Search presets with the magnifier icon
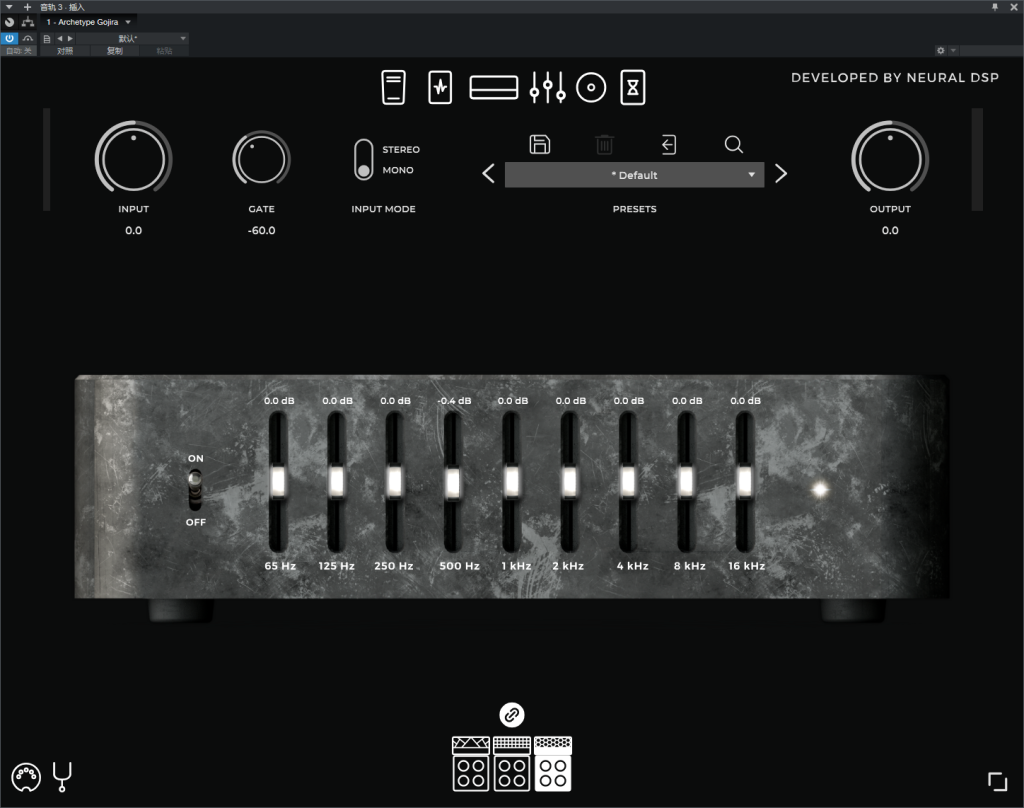This screenshot has height=808, width=1024. (734, 144)
